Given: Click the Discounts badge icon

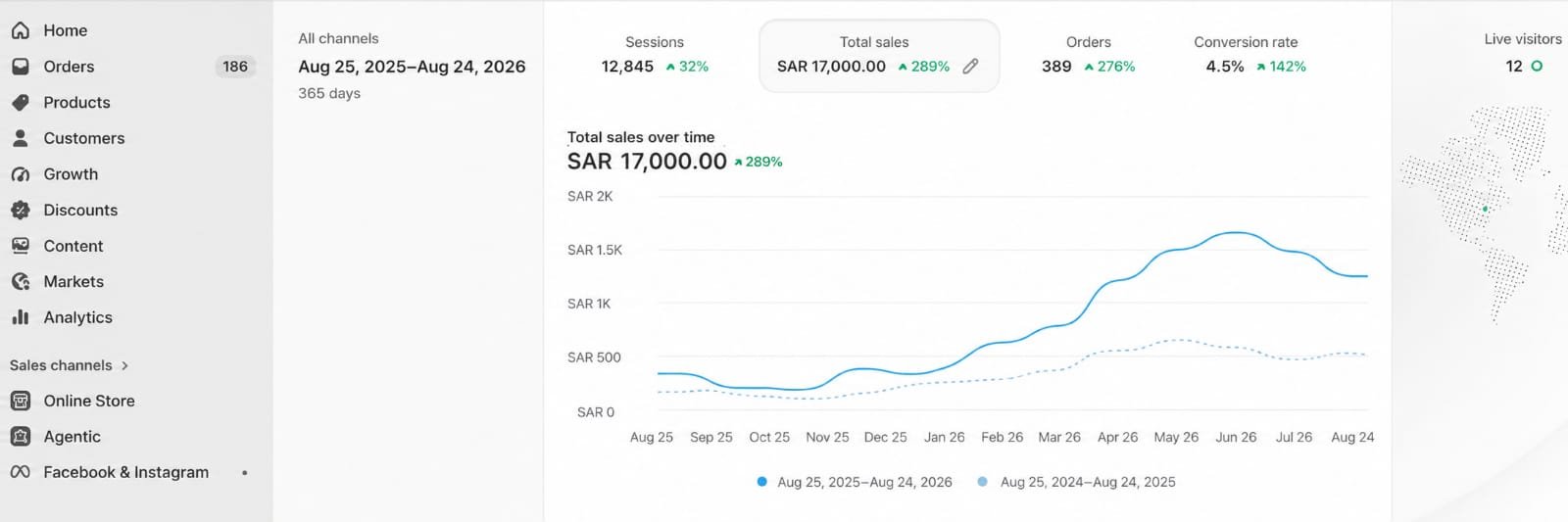Looking at the screenshot, I should (x=20, y=210).
